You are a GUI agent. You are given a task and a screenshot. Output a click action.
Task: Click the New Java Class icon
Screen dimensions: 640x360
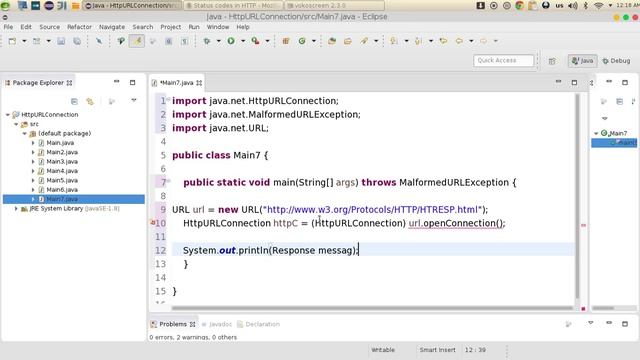[x=302, y=41]
